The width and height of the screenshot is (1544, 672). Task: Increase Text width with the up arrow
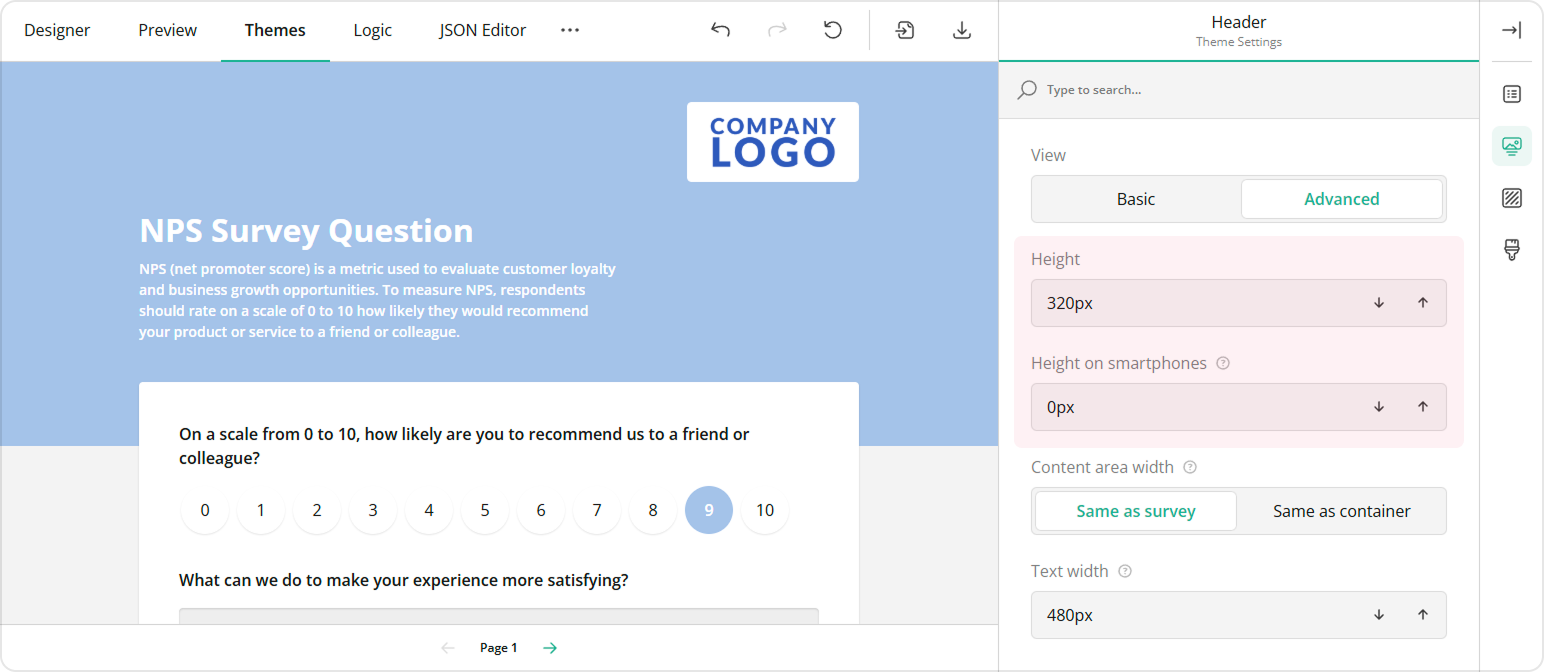tap(1423, 615)
